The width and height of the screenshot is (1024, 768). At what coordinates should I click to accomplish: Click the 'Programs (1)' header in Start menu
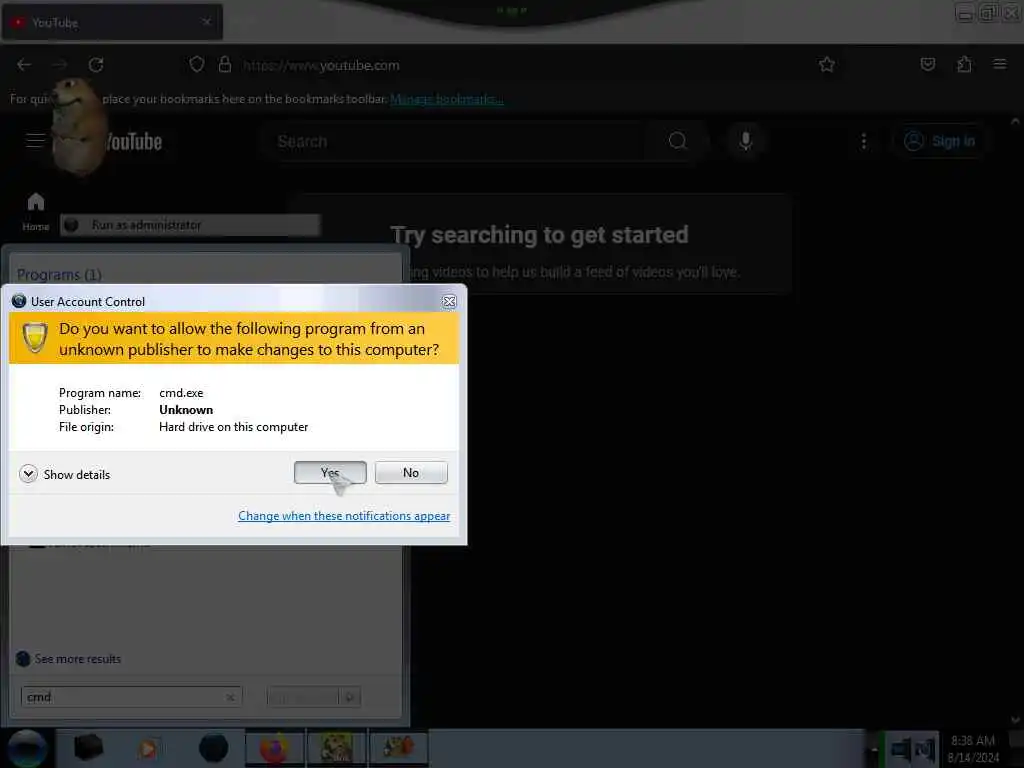pos(59,274)
